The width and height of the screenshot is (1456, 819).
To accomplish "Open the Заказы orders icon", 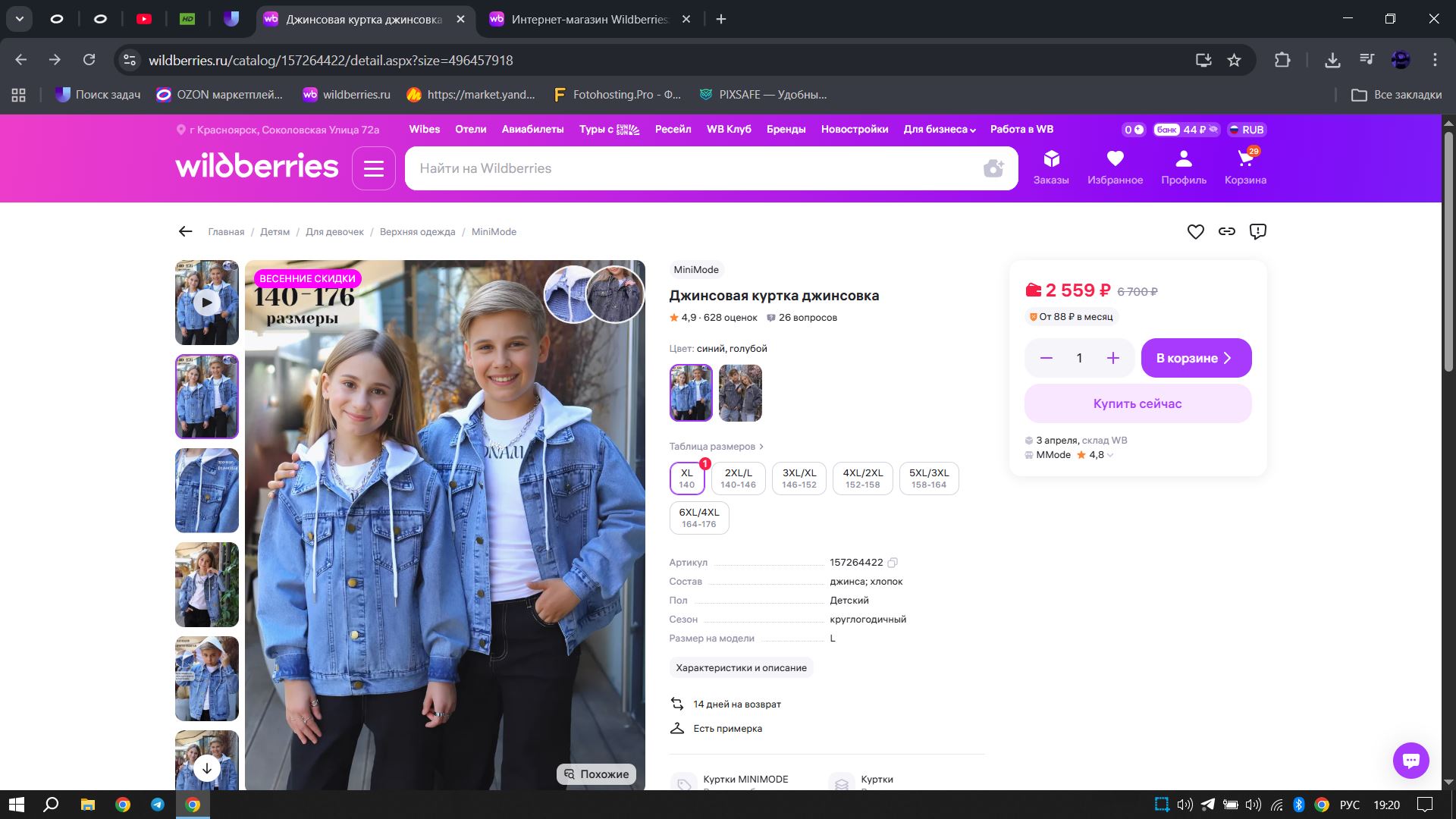I will coord(1050,167).
